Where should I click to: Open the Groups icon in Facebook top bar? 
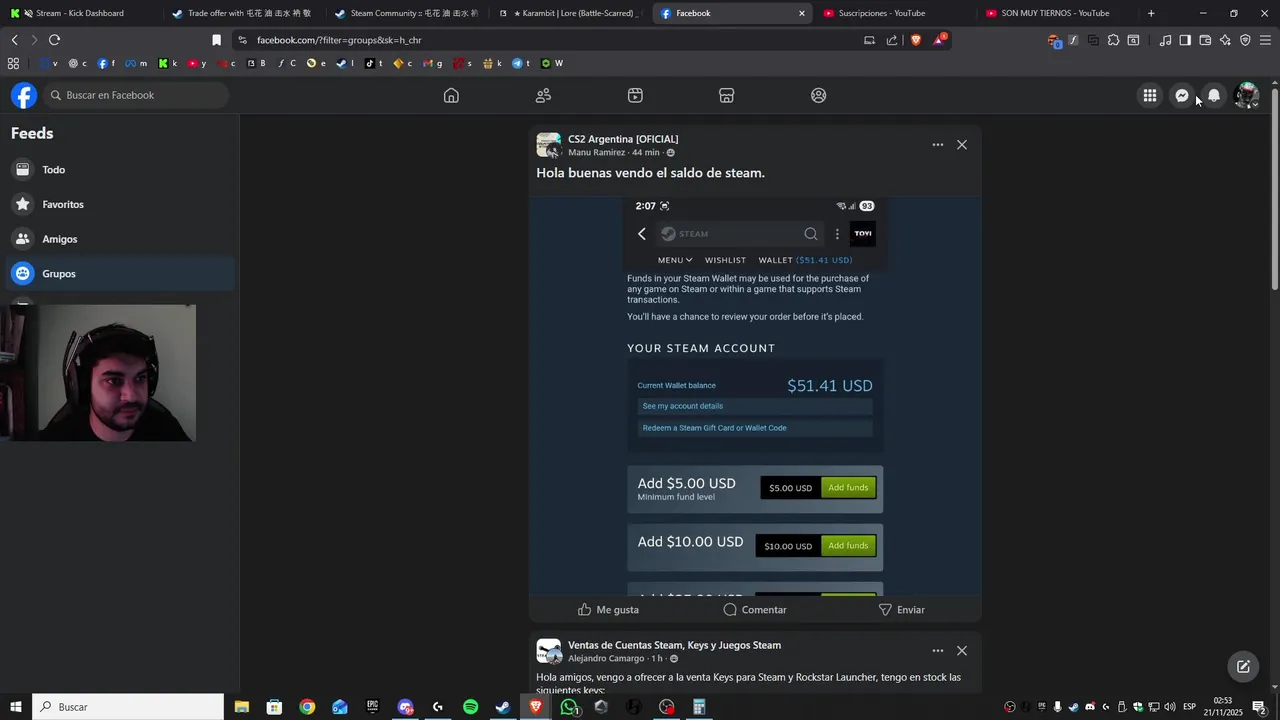click(x=819, y=95)
